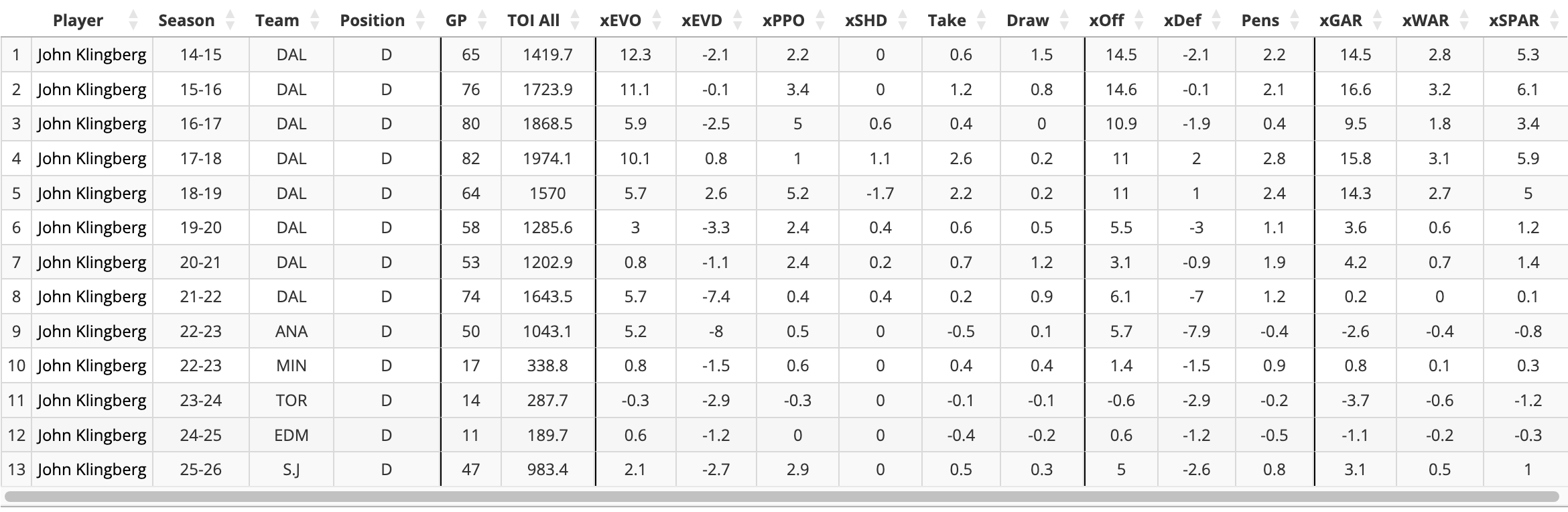Sort table by xEVD column header

(x=702, y=20)
